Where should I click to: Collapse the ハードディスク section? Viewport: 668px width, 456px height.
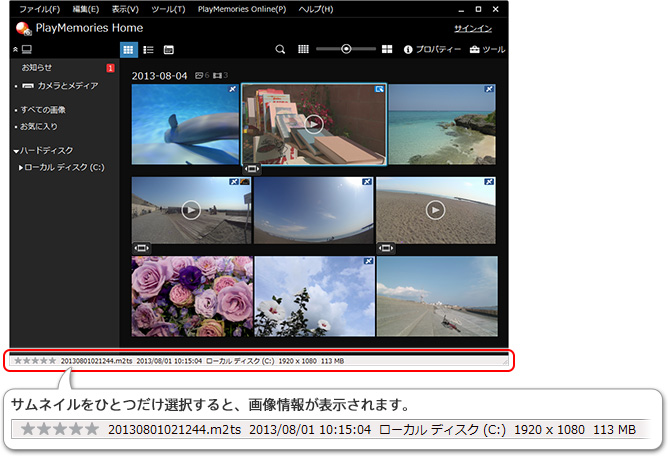click(17, 150)
